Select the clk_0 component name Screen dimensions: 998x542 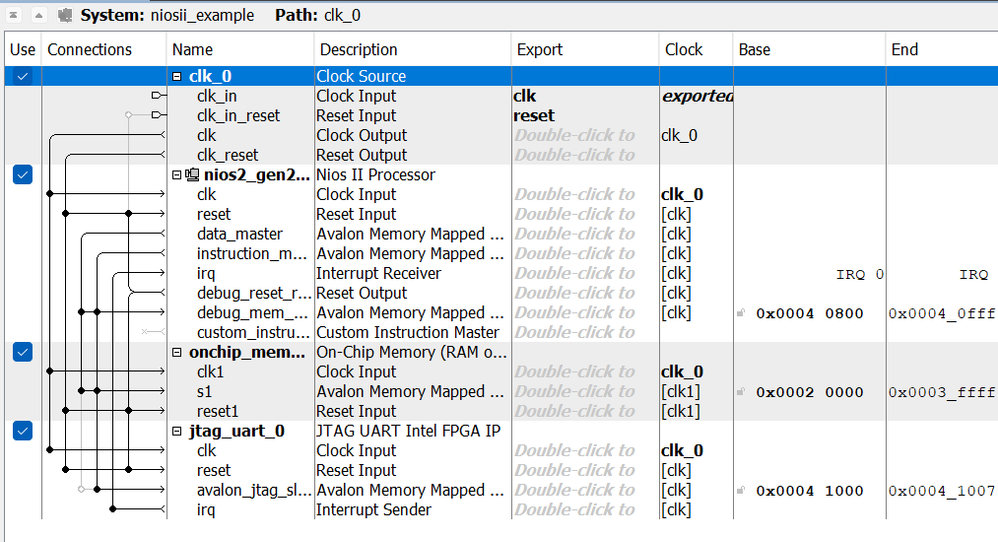click(210, 76)
